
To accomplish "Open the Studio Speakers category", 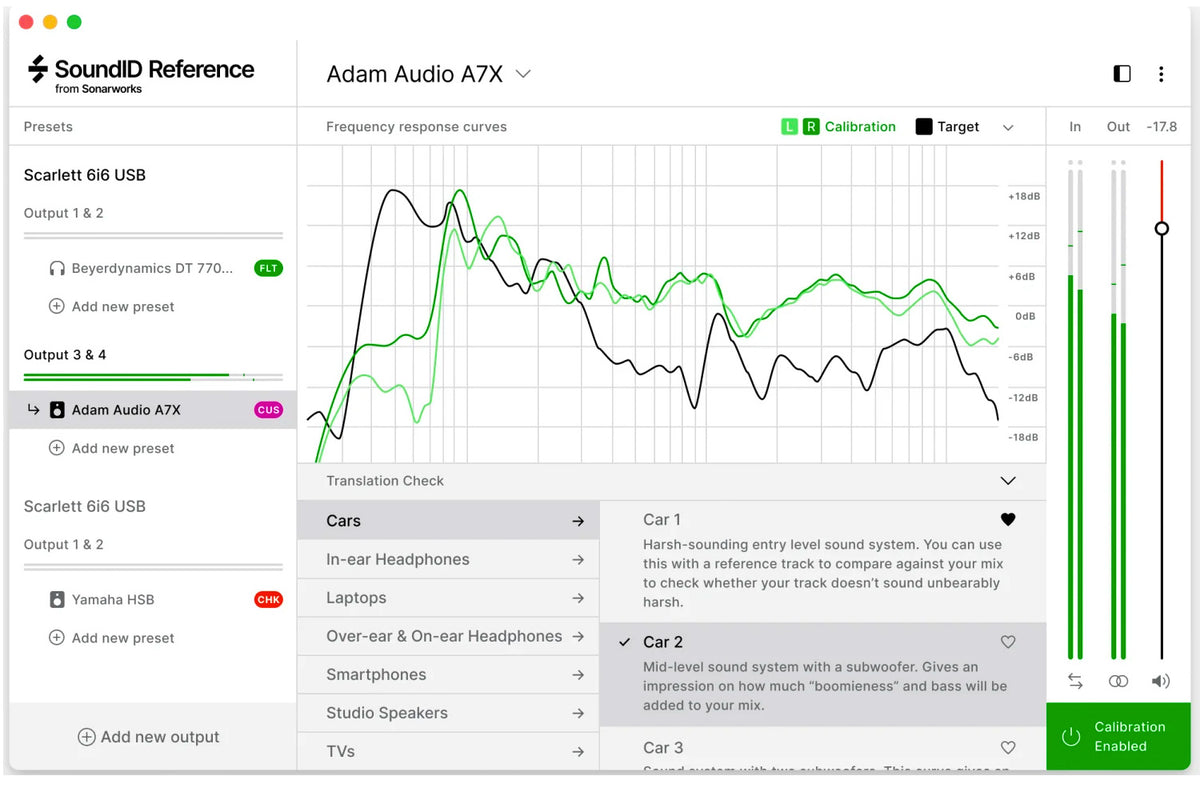I will [x=448, y=713].
